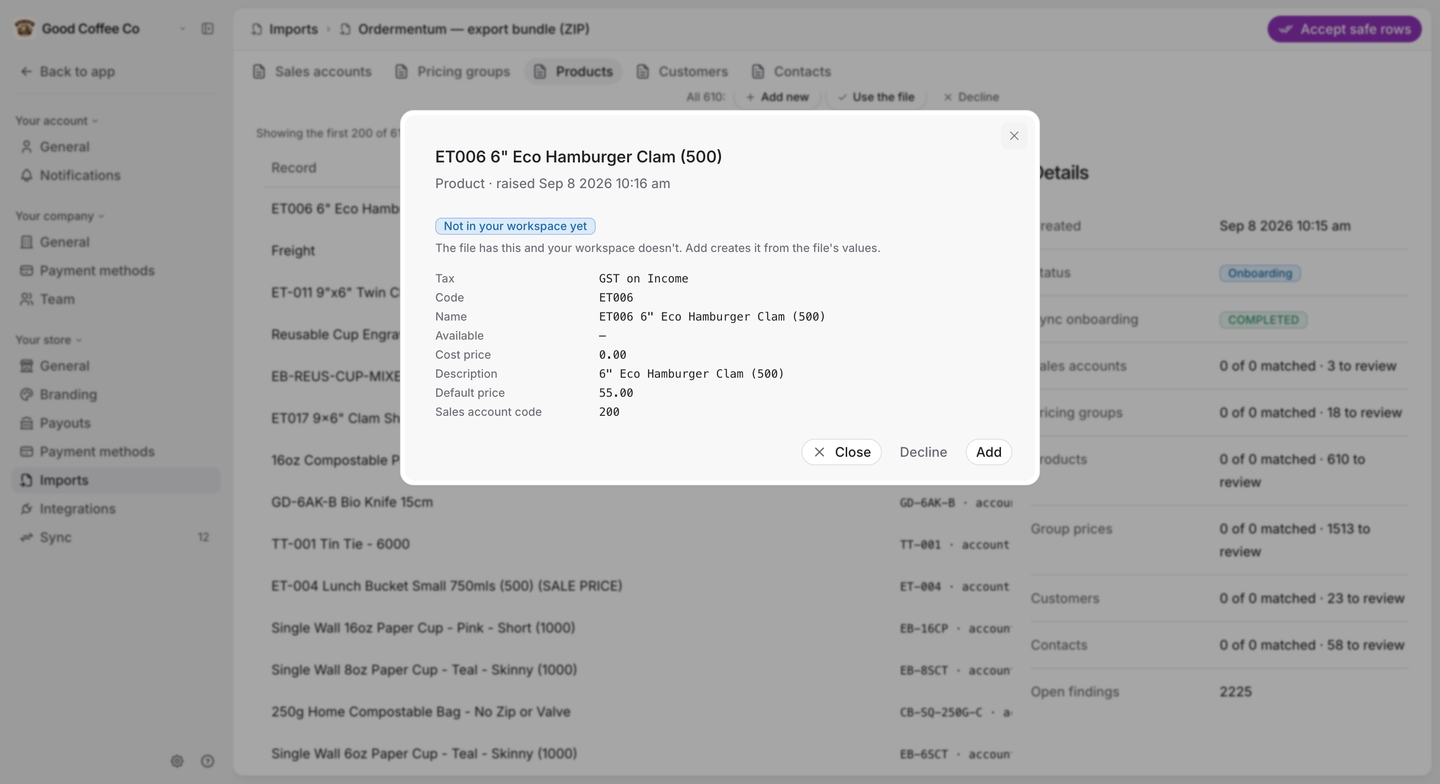Switch to the Customers tab

[x=682, y=72]
